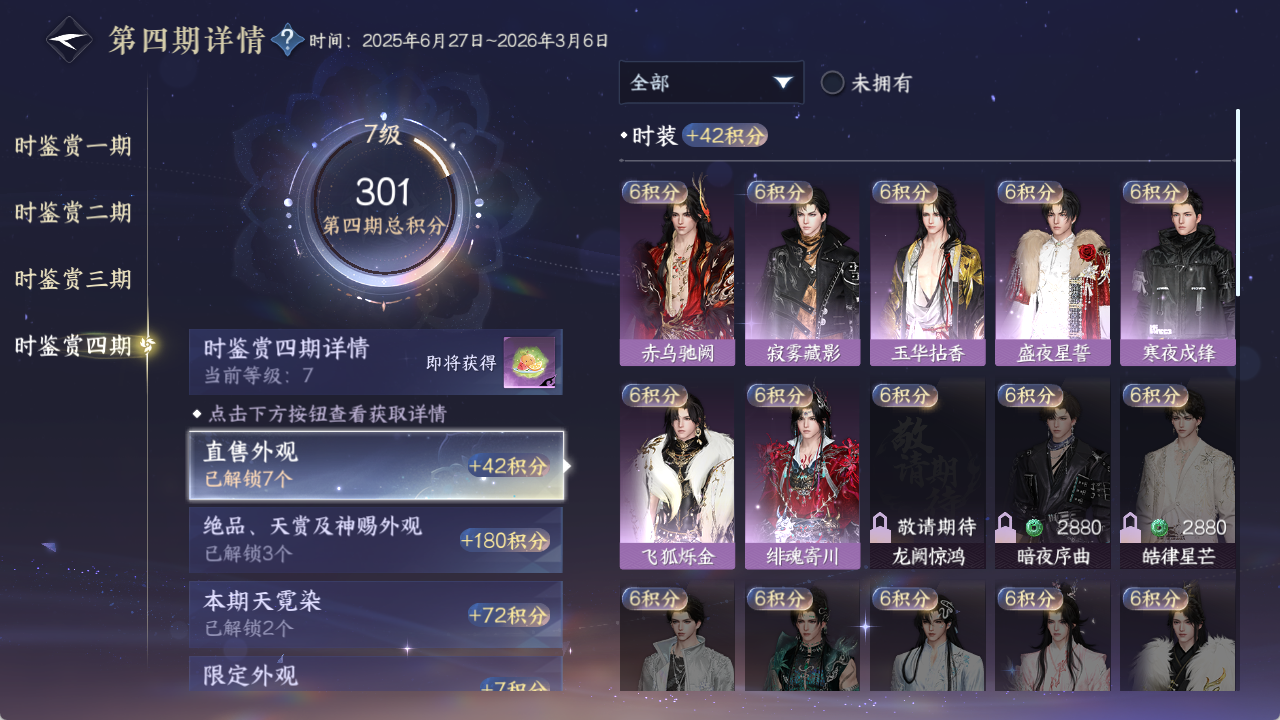1280x720 pixels.
Task: Expand the 本期天霓染 +72积分 entry
Action: [376, 614]
